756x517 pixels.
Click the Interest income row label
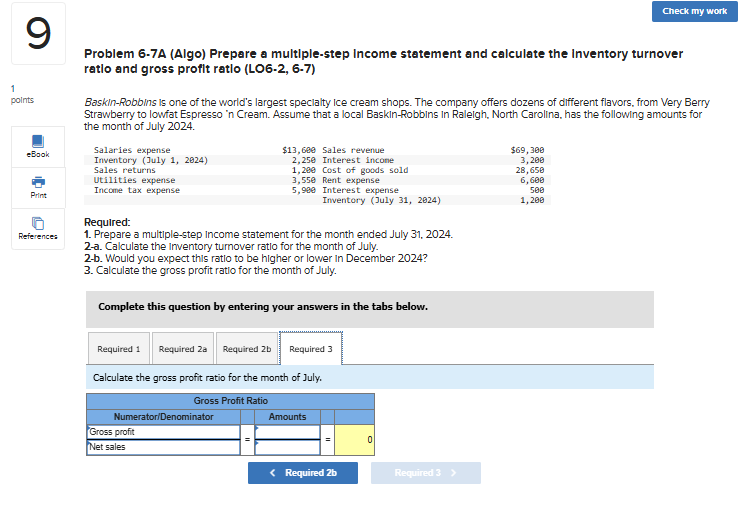(x=358, y=160)
